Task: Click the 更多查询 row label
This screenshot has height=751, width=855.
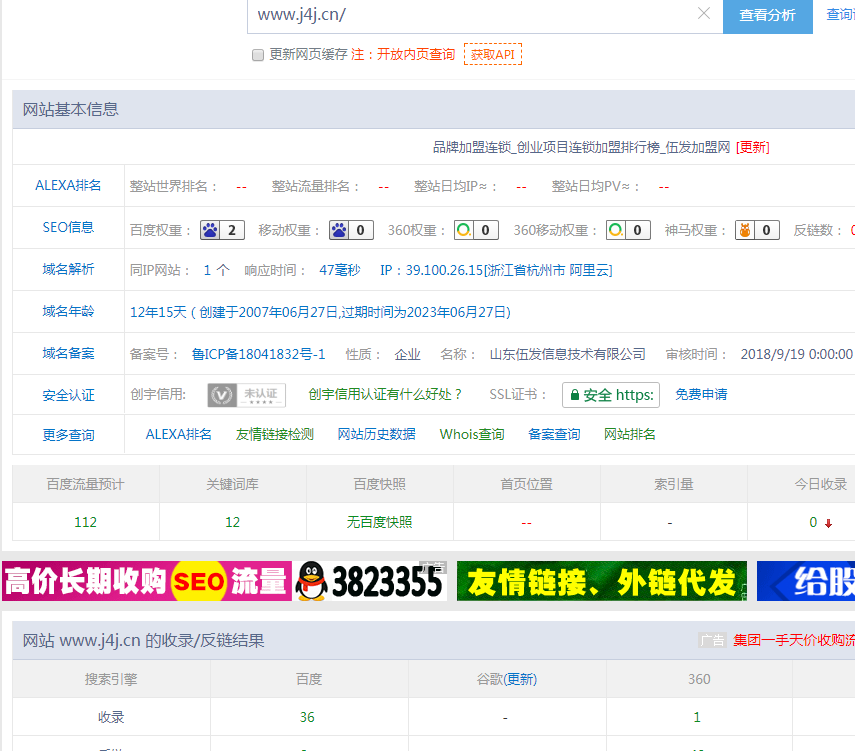Action: pyautogui.click(x=68, y=435)
